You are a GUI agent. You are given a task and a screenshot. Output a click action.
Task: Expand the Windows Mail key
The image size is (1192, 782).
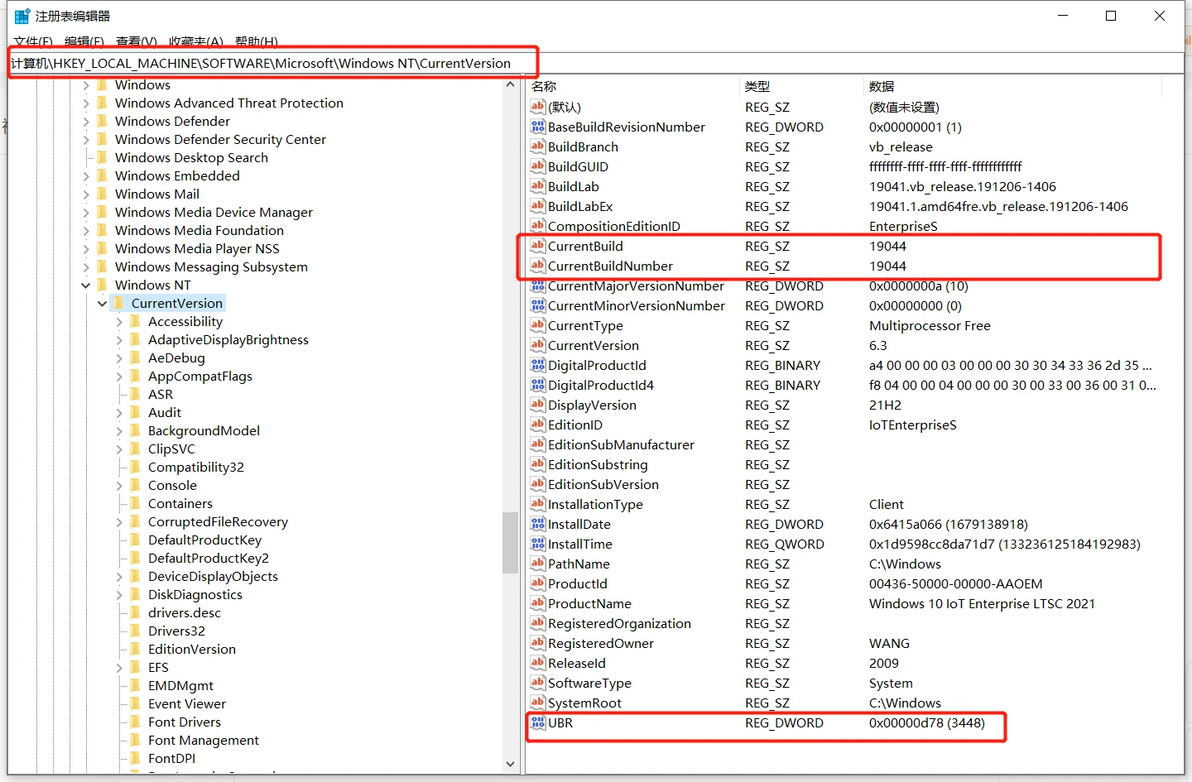[85, 194]
